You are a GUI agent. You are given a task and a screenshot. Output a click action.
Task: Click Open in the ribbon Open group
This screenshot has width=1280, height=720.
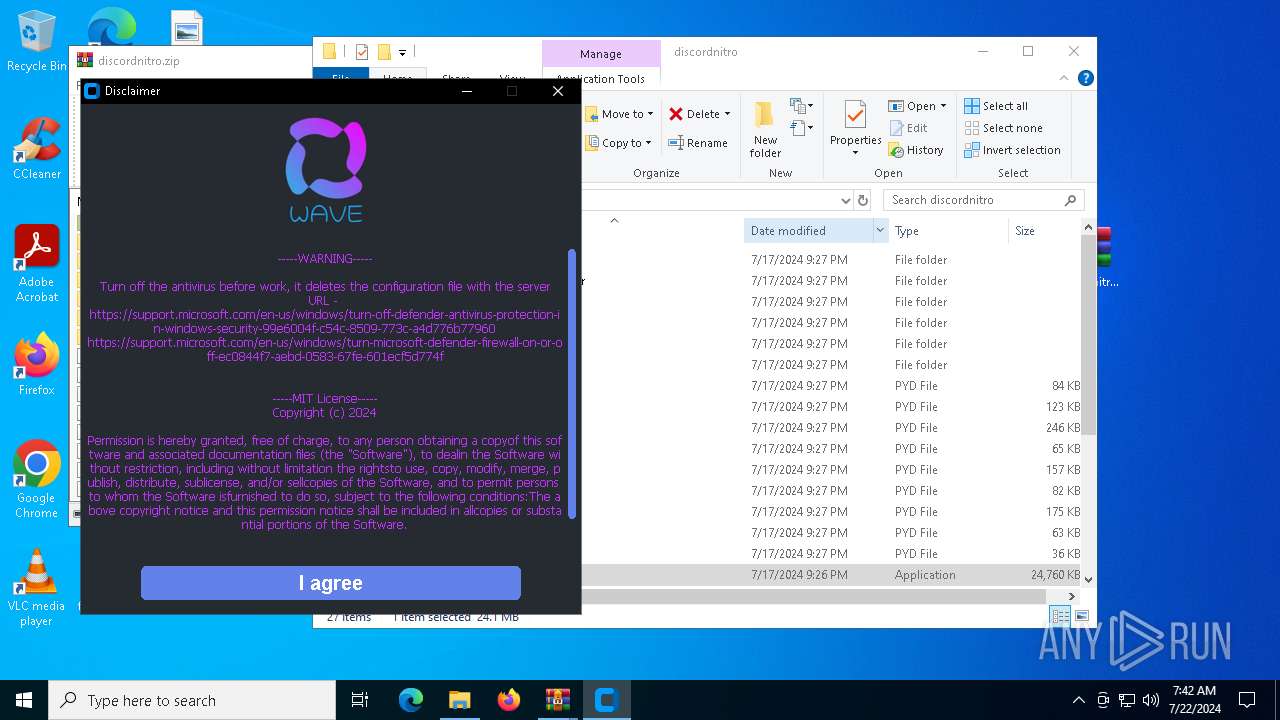913,106
